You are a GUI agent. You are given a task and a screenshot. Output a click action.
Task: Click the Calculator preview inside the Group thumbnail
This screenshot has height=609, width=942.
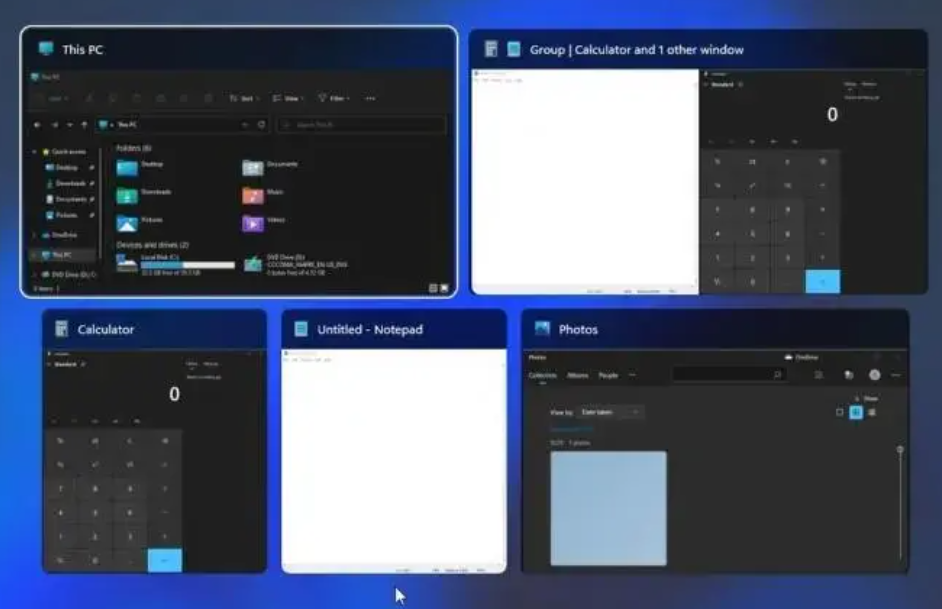813,181
